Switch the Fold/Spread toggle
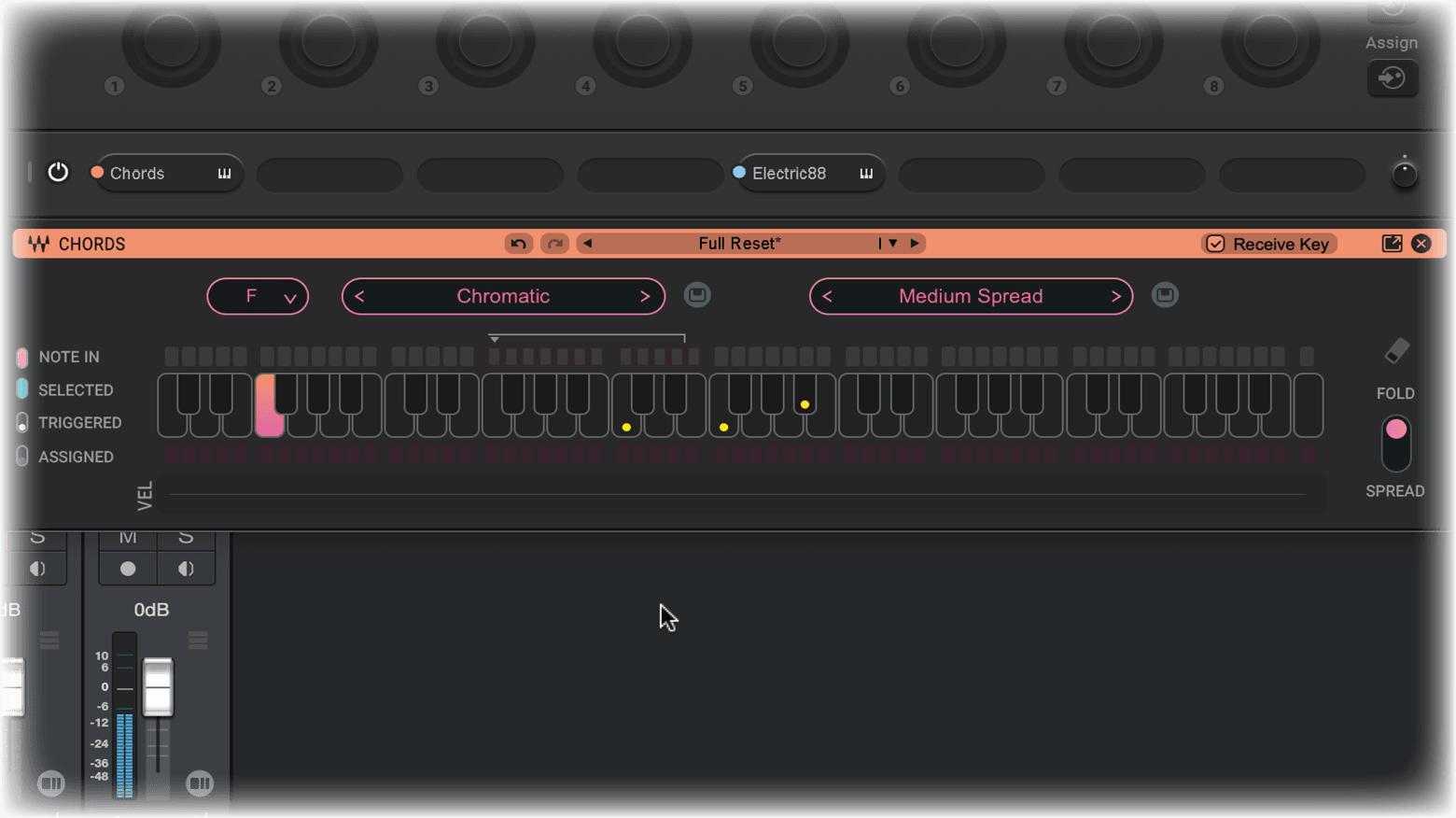The image size is (1456, 818). click(1396, 443)
